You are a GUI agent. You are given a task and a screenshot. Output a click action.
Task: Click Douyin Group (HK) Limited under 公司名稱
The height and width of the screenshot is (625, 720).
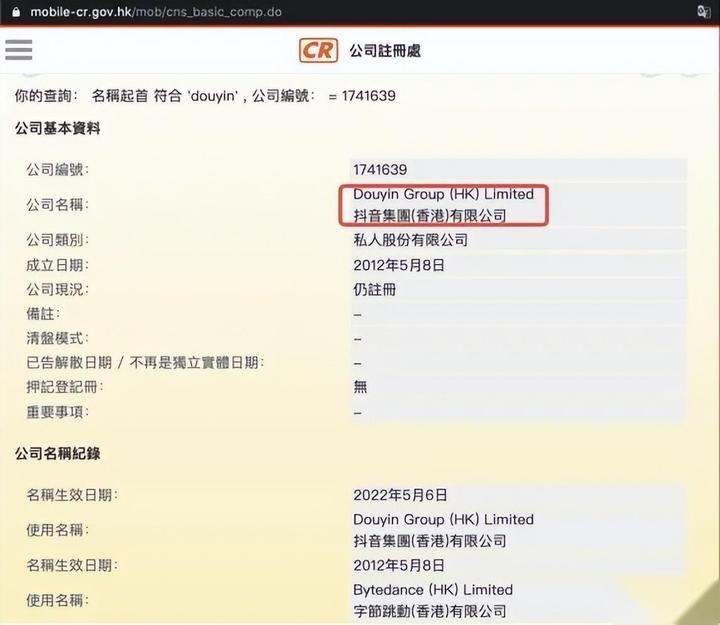(443, 194)
